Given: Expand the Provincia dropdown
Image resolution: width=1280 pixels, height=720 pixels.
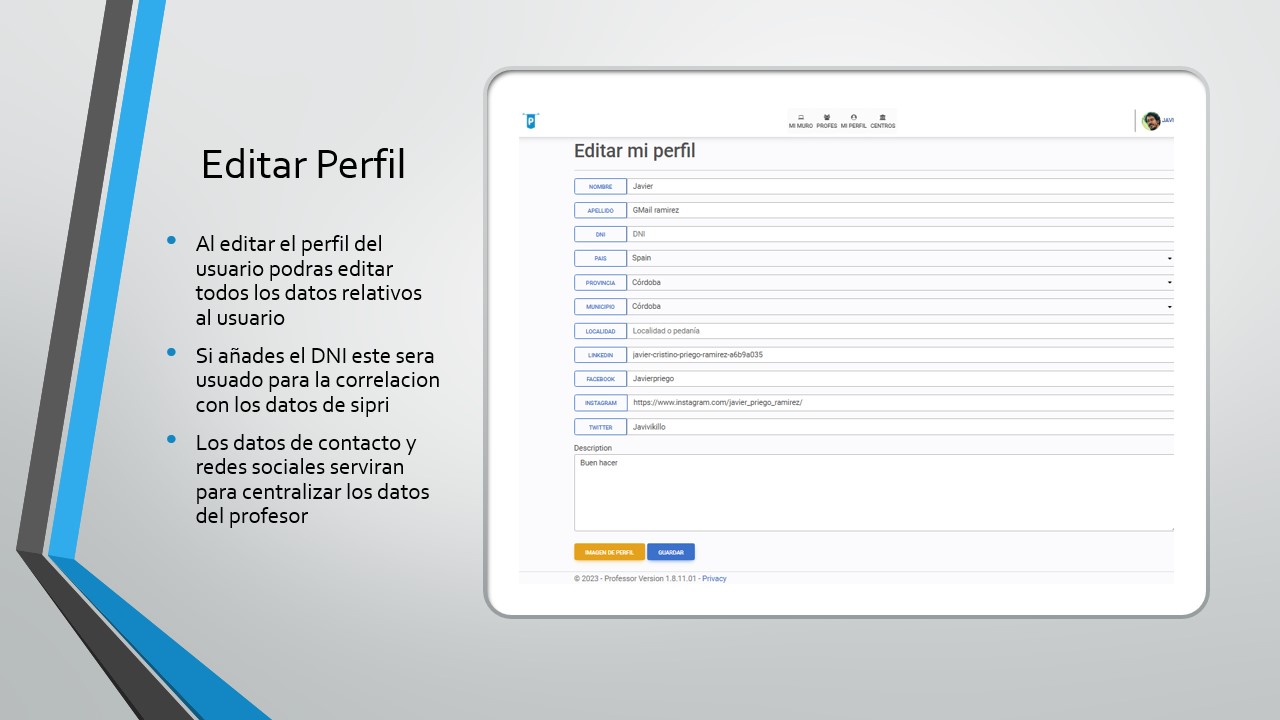Looking at the screenshot, I should (x=900, y=282).
